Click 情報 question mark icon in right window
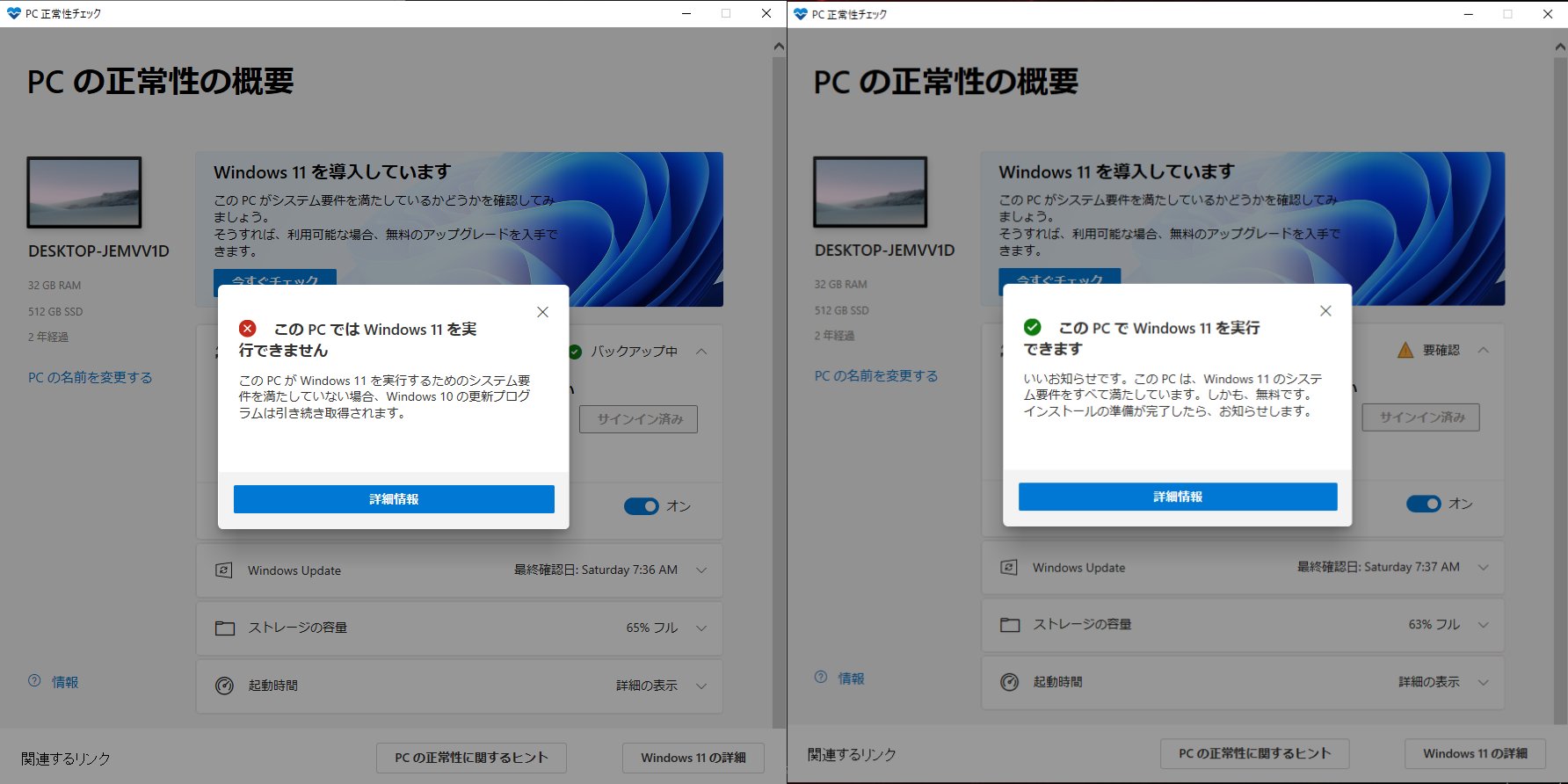The width and height of the screenshot is (1568, 784). click(821, 677)
